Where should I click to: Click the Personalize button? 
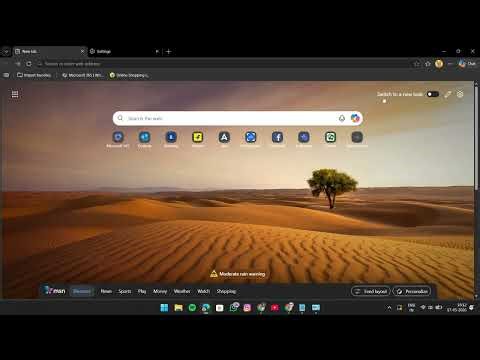point(412,291)
